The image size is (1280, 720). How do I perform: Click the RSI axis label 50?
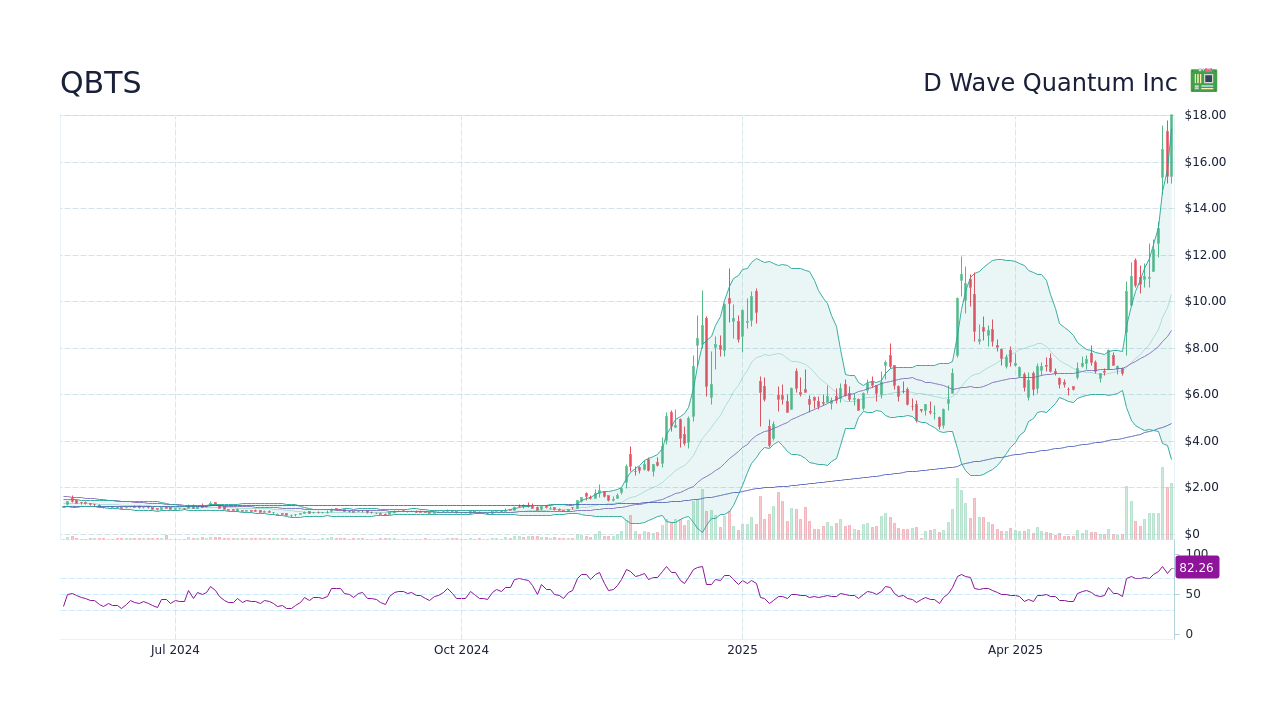coord(1193,594)
